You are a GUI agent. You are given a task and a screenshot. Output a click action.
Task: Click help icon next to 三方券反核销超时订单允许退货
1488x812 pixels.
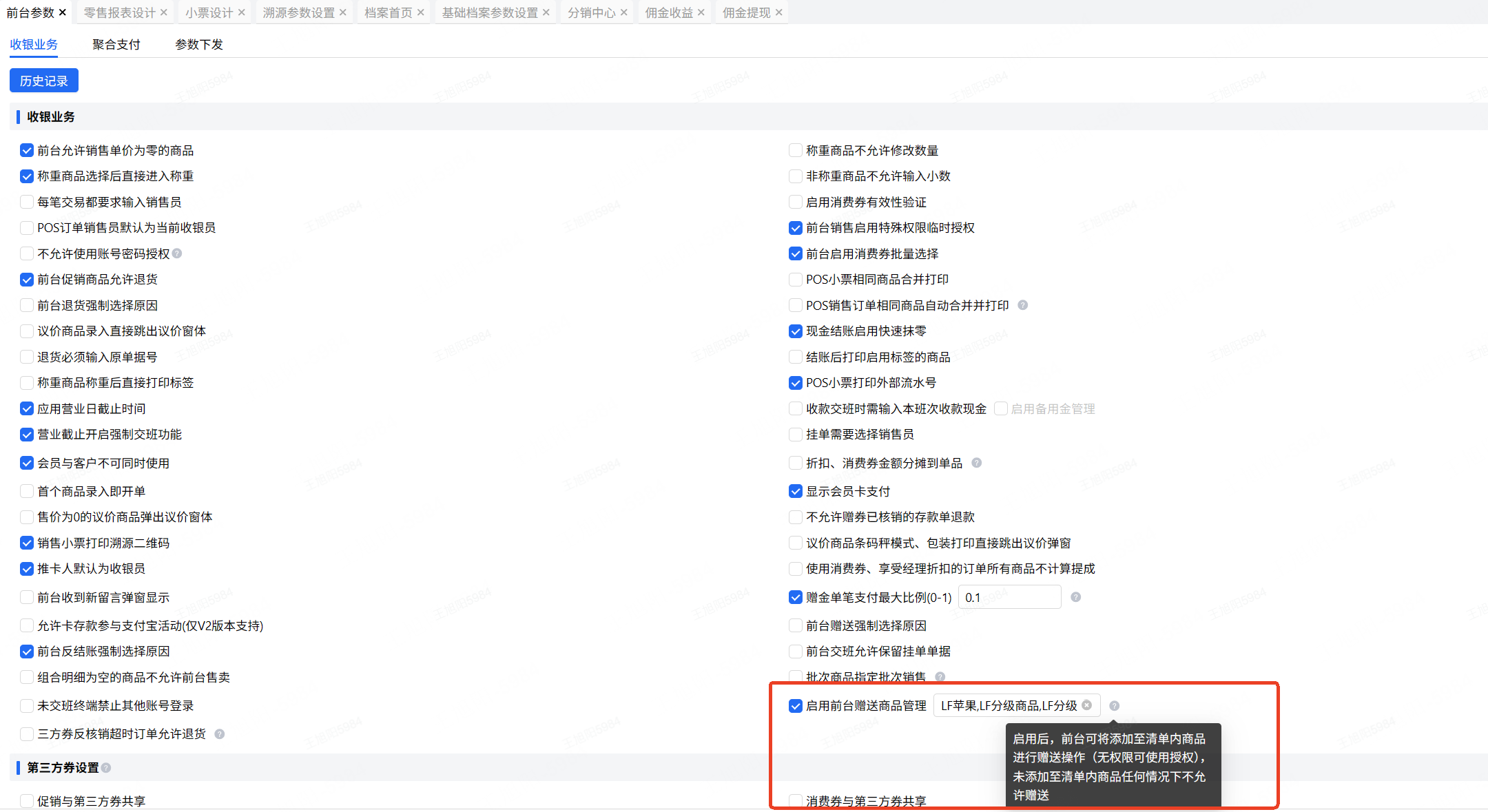click(219, 734)
